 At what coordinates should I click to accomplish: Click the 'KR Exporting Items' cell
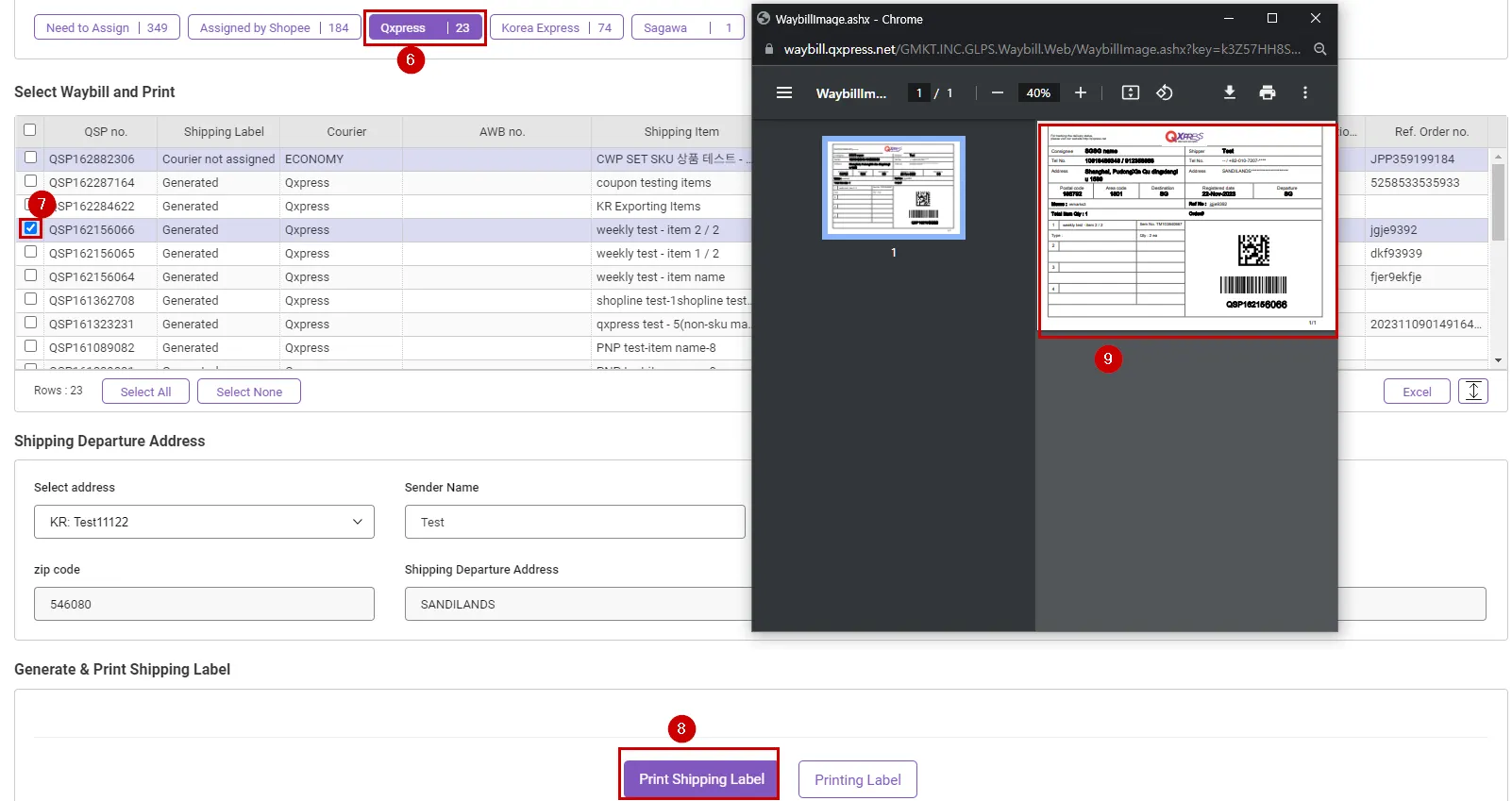[672, 206]
